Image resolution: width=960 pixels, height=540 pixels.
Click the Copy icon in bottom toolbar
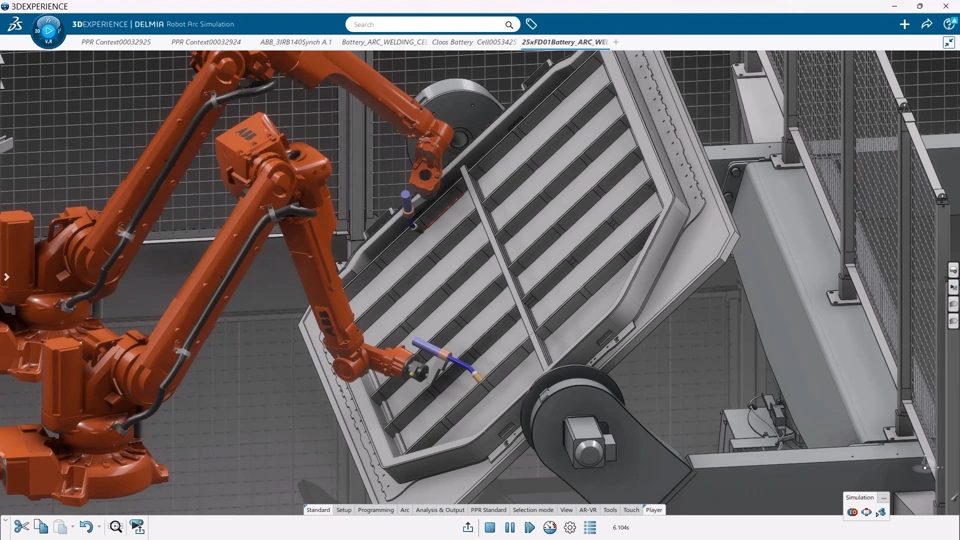(41, 527)
